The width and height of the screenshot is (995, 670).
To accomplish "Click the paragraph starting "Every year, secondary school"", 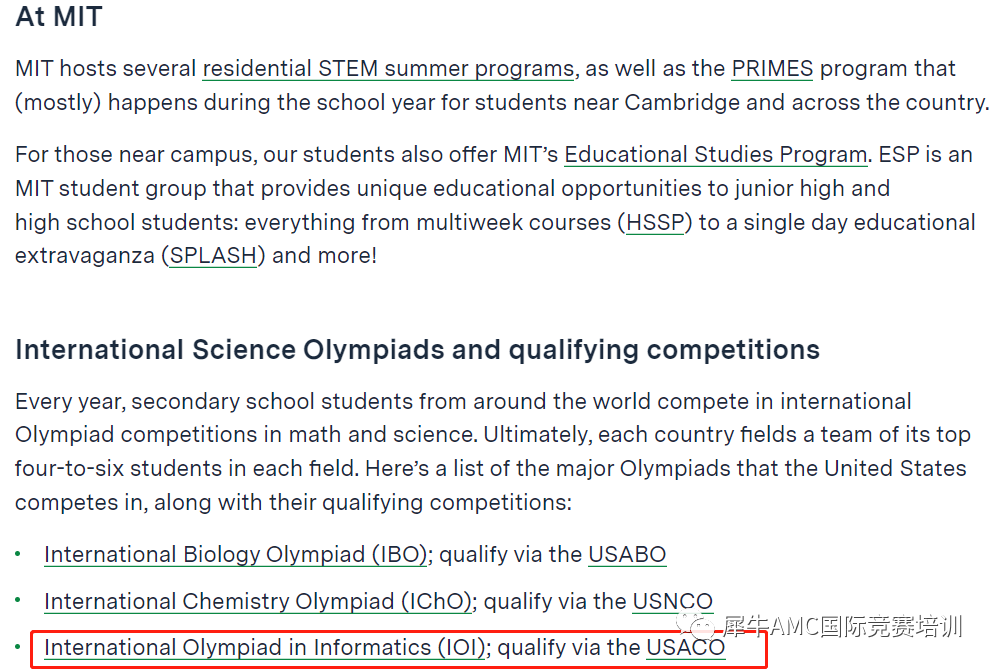I will (490, 451).
